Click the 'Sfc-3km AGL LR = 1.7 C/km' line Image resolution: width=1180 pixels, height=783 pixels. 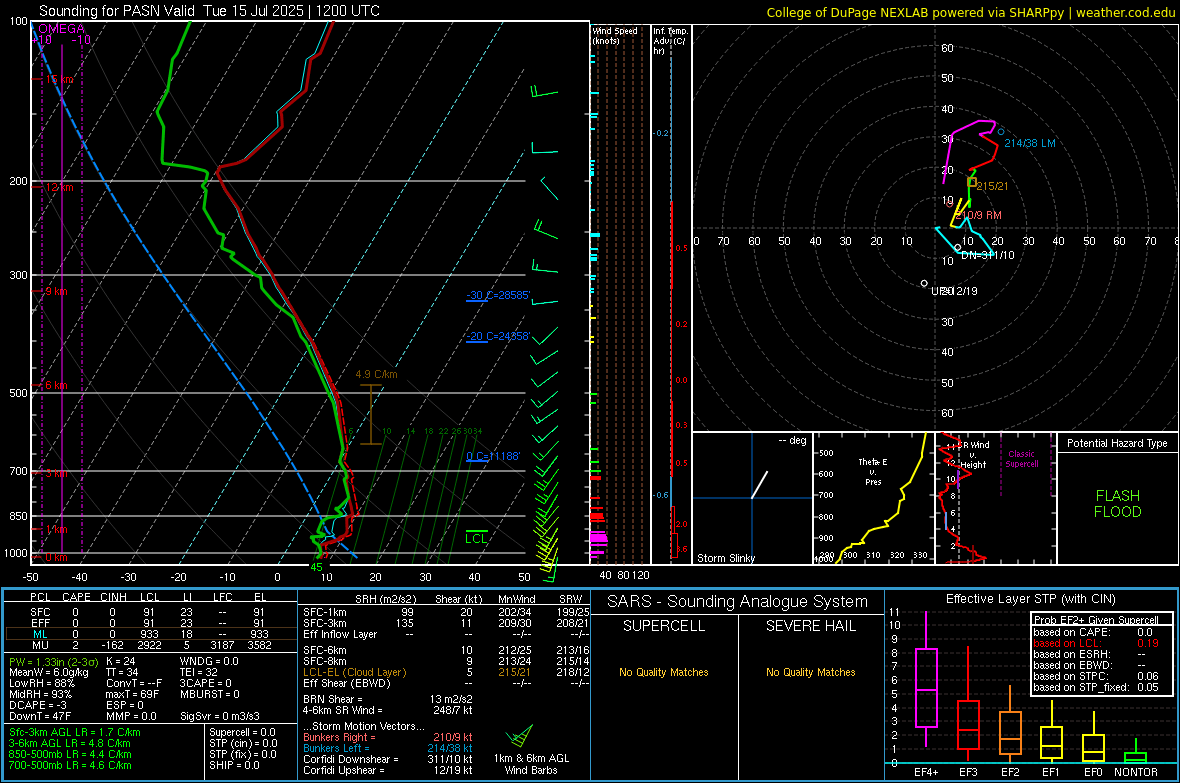pos(75,732)
